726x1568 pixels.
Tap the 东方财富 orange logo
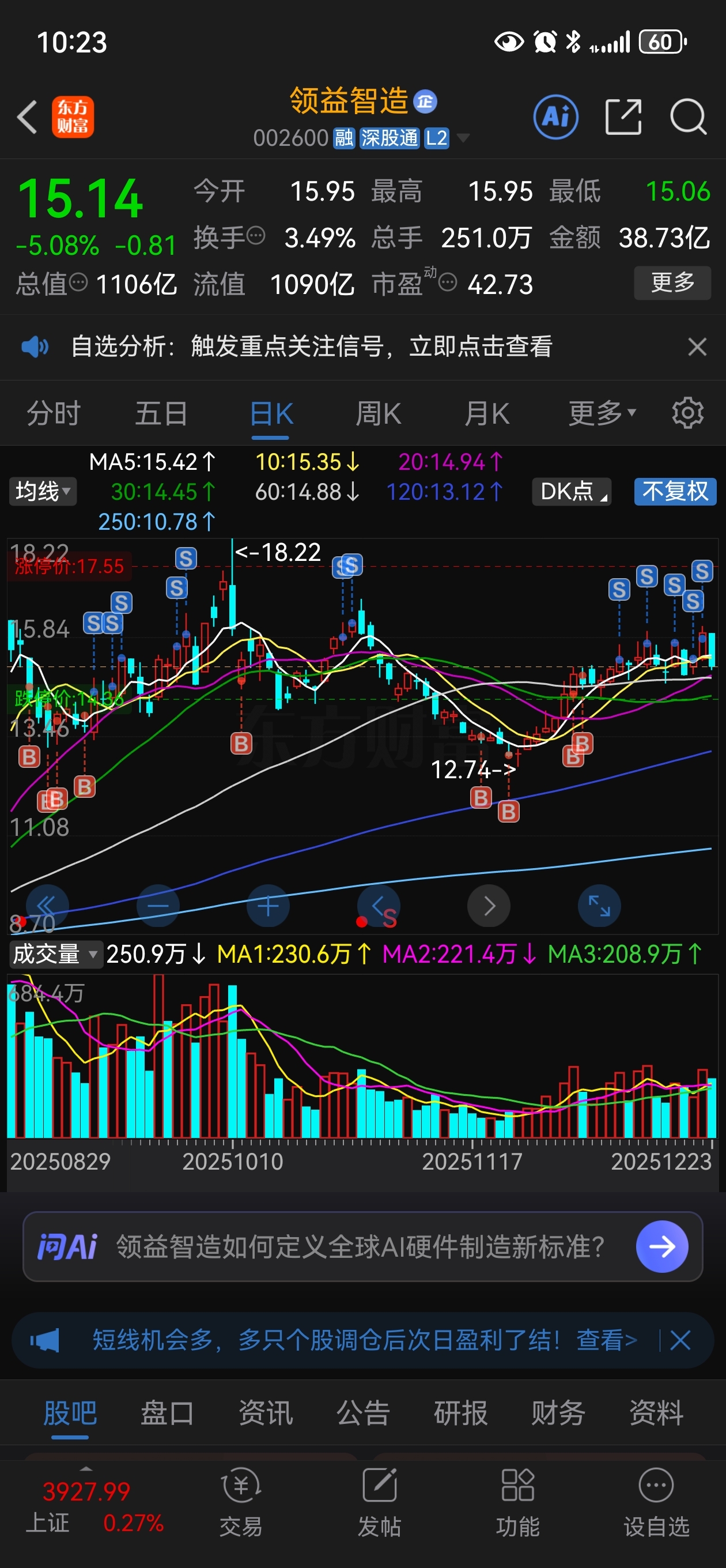tap(73, 117)
